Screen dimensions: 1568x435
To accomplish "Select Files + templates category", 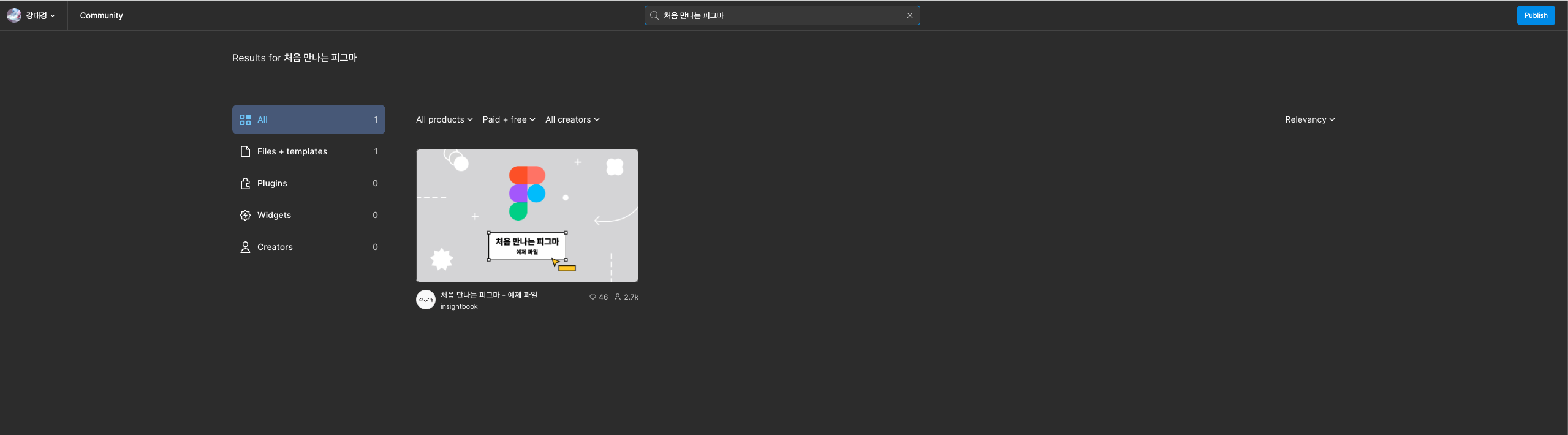I will coord(309,151).
